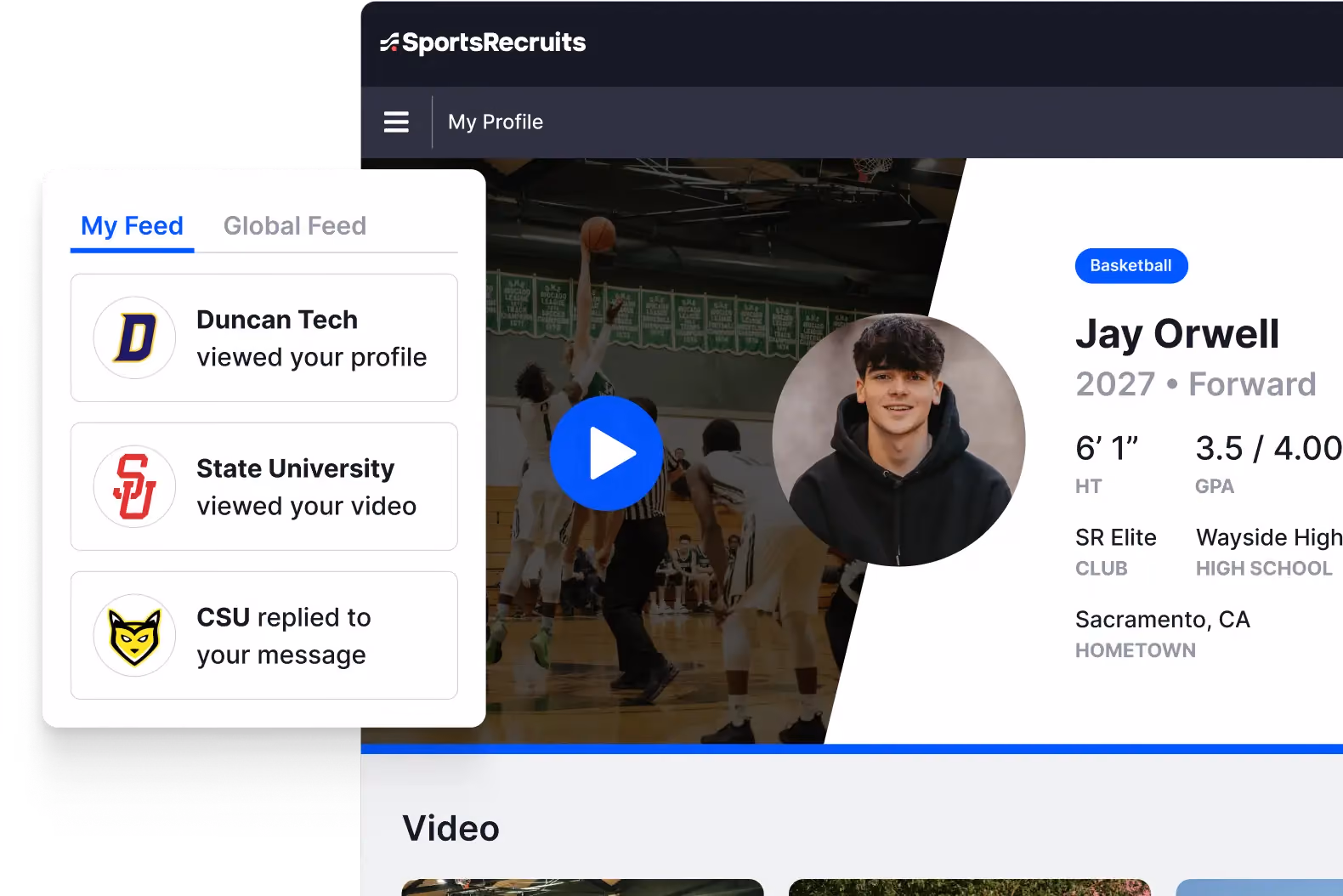Open CSU replied to your message notification
The image size is (1343, 896).
264,635
